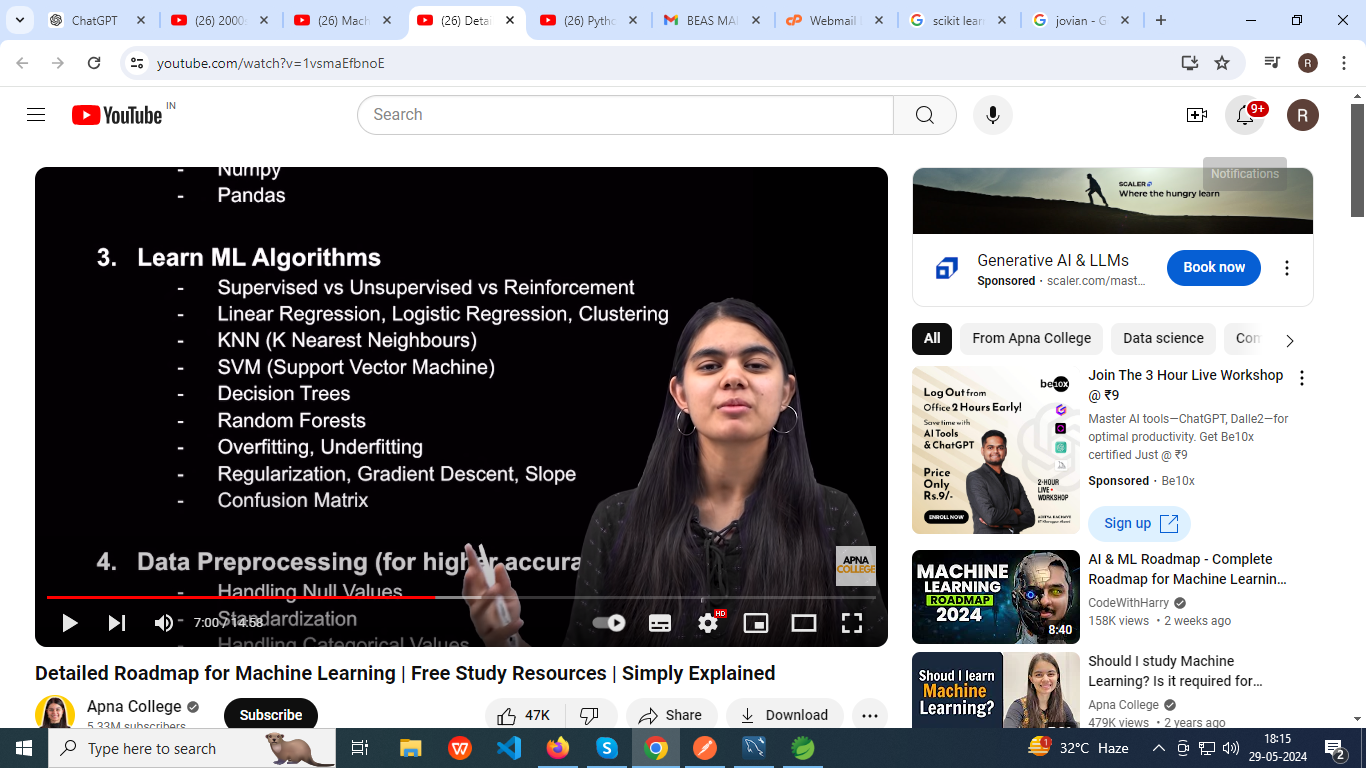Click the Book now ad button
Viewport: 1366px width, 768px height.
(x=1214, y=267)
